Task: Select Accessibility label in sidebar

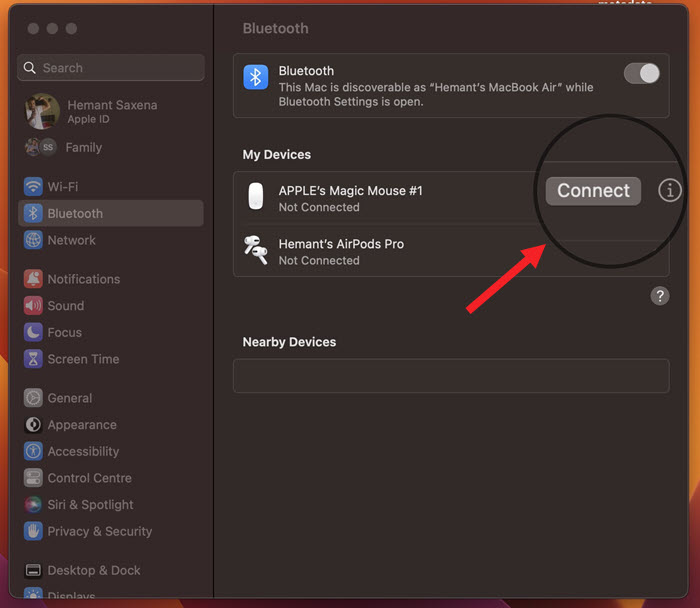Action: [83, 451]
